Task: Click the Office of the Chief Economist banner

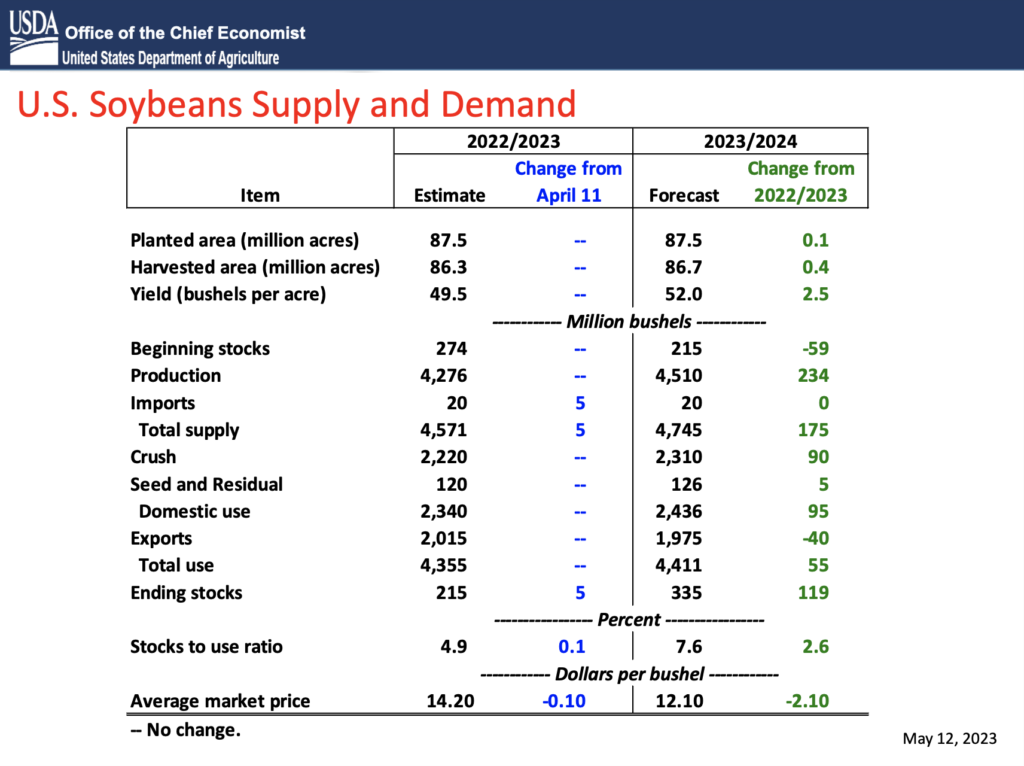Action: (x=184, y=33)
